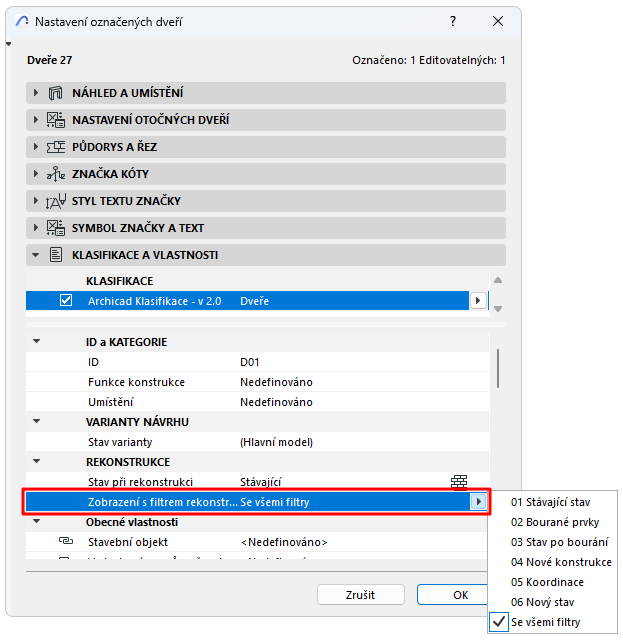Close the Nastavení označených dveří dialog
Image resolution: width=623 pixels, height=640 pixels.
point(498,21)
